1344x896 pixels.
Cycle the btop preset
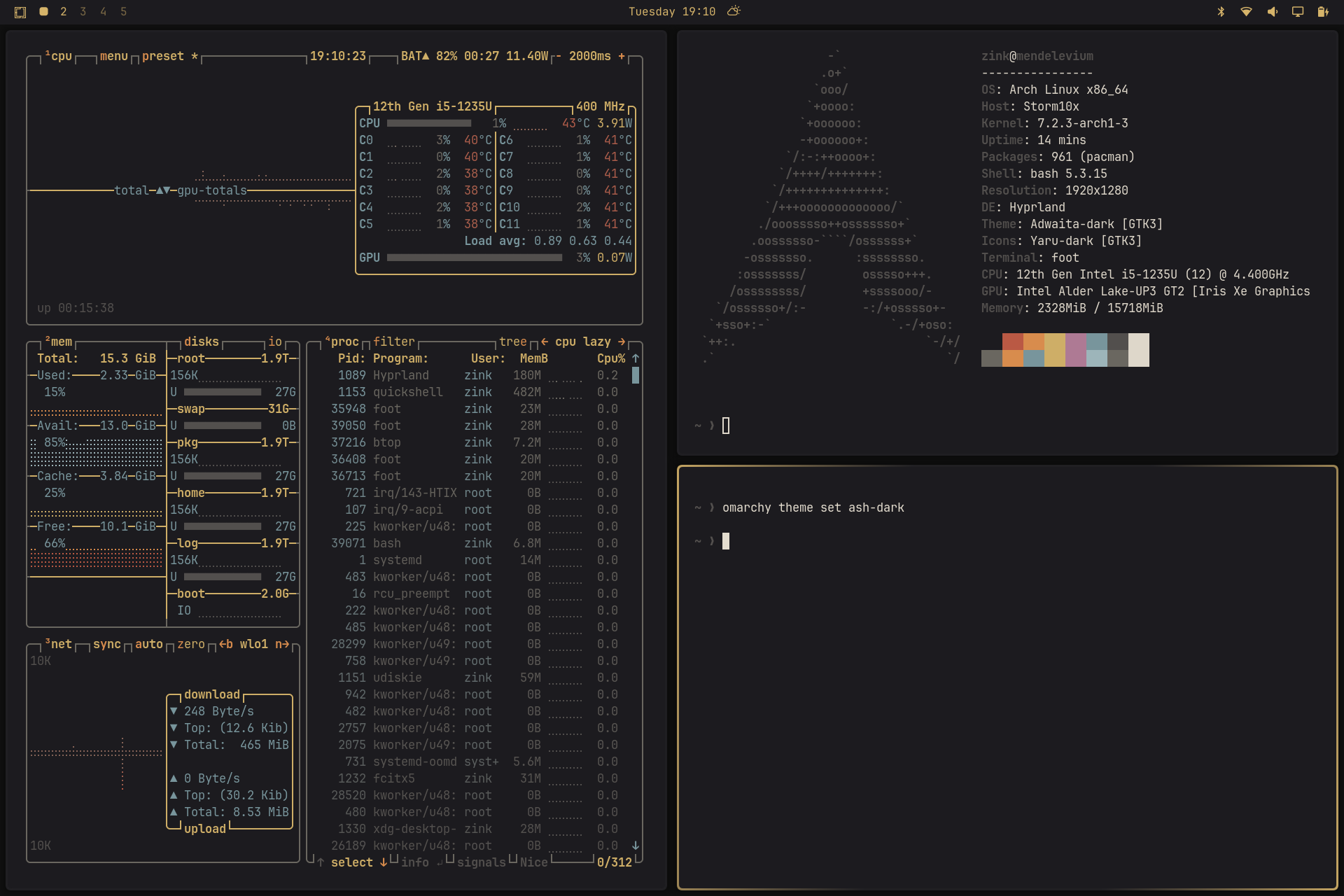click(170, 56)
